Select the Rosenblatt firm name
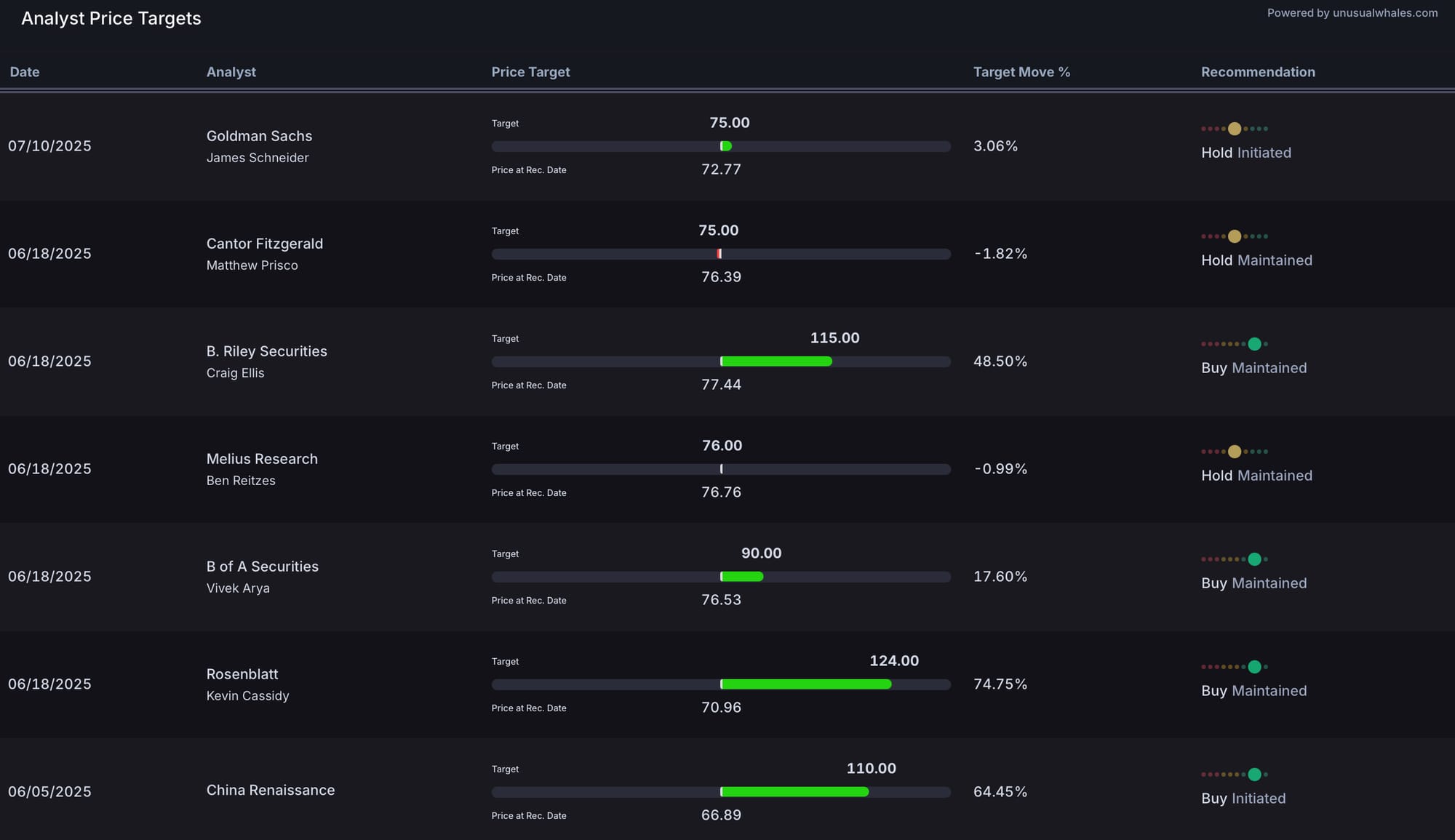The image size is (1455, 840). (x=242, y=674)
